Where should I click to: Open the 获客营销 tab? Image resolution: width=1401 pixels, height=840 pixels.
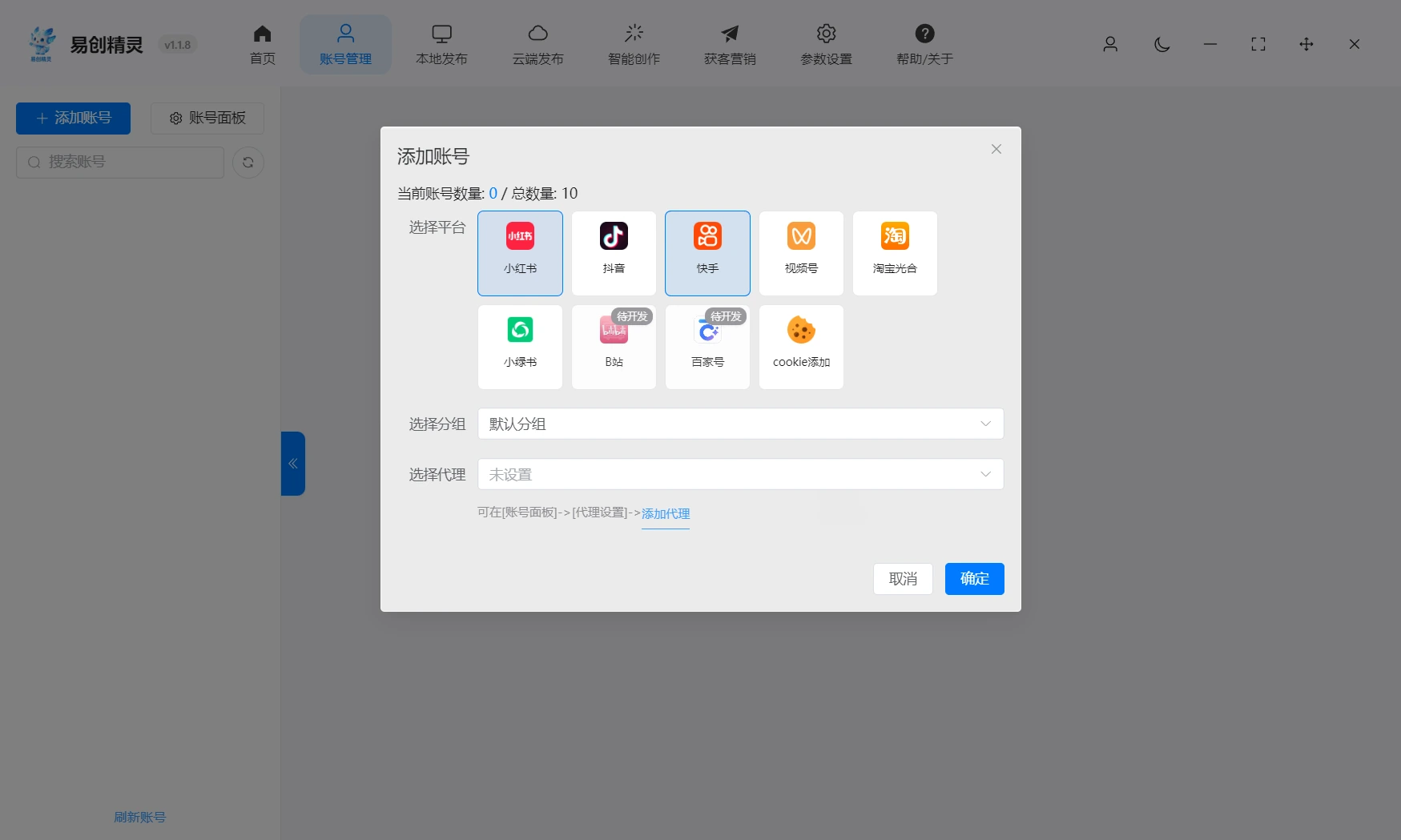click(x=730, y=45)
